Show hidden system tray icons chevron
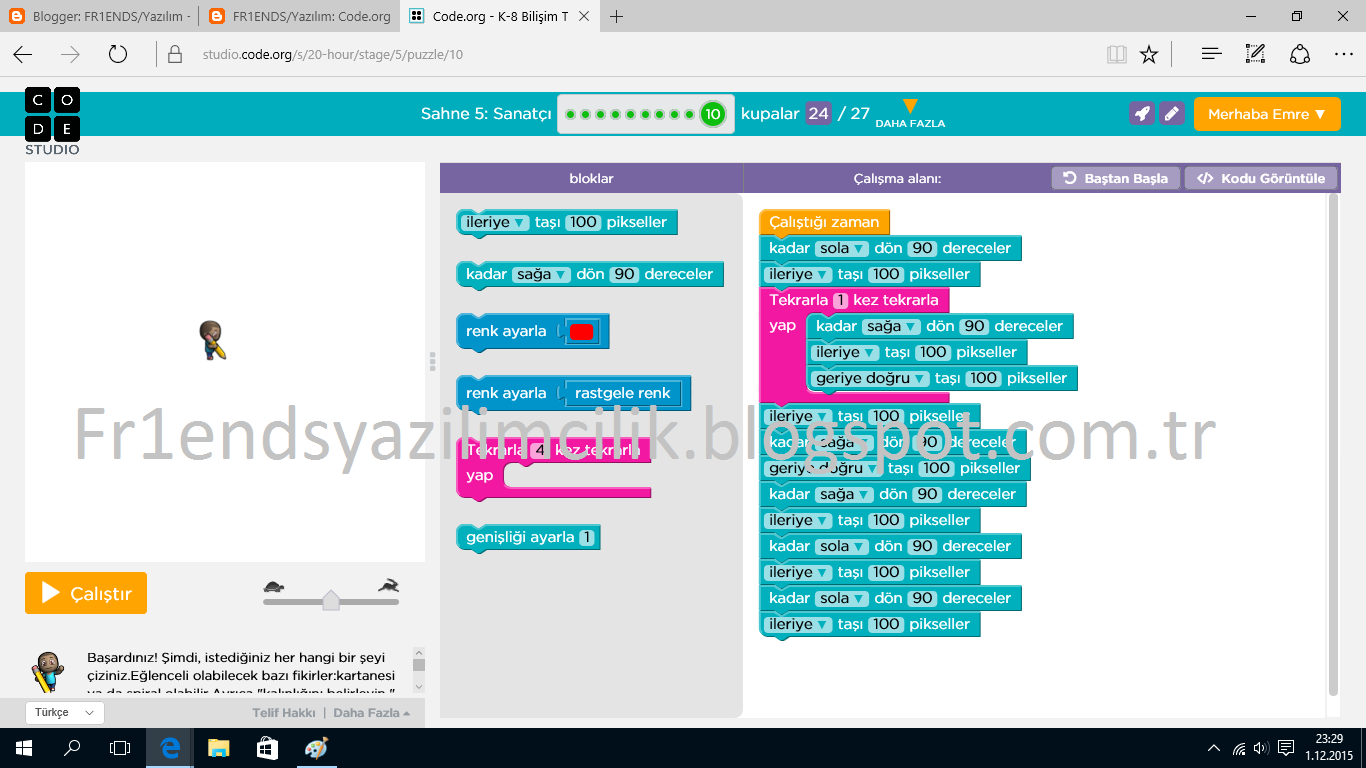 1214,748
